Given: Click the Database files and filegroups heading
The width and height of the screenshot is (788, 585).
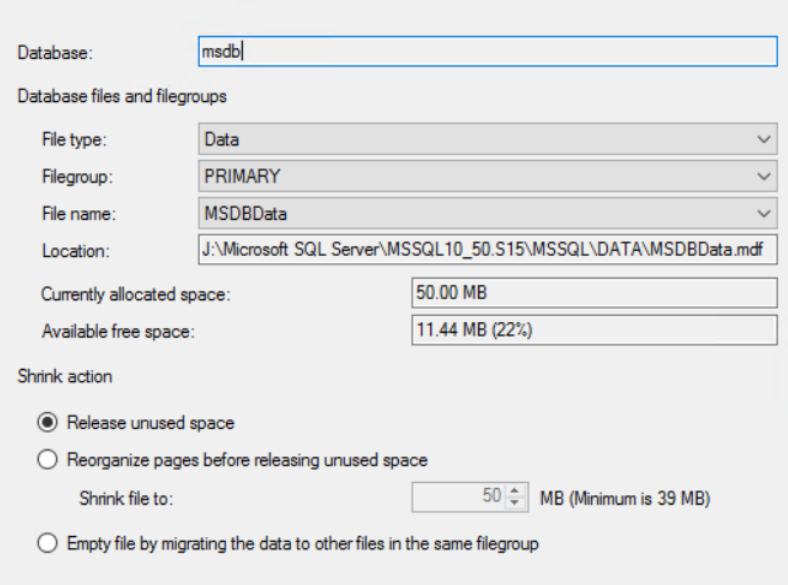Looking at the screenshot, I should [x=122, y=96].
